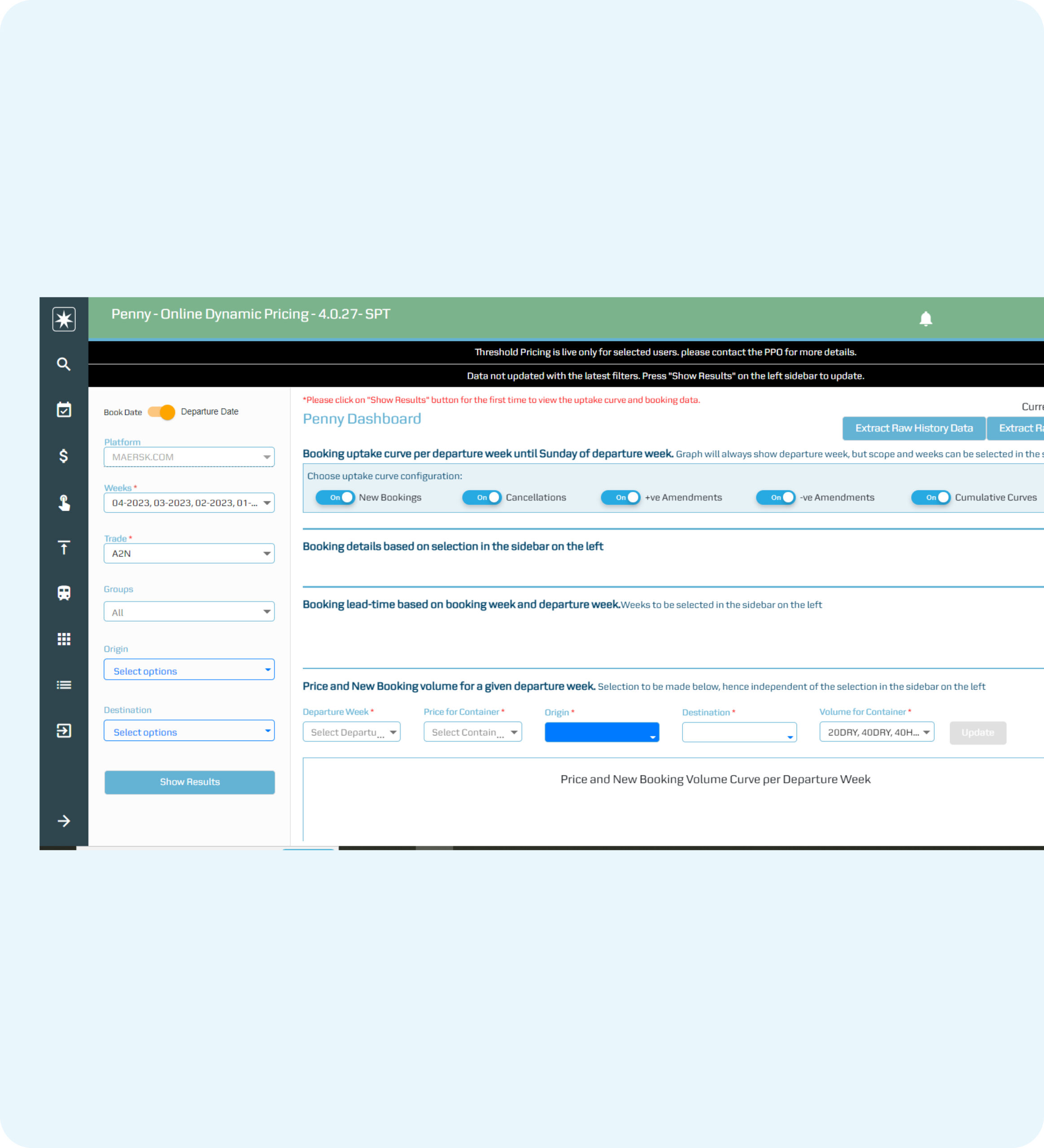This screenshot has width=1044, height=1148.
Task: Click the list view sidebar icon
Action: 64,685
